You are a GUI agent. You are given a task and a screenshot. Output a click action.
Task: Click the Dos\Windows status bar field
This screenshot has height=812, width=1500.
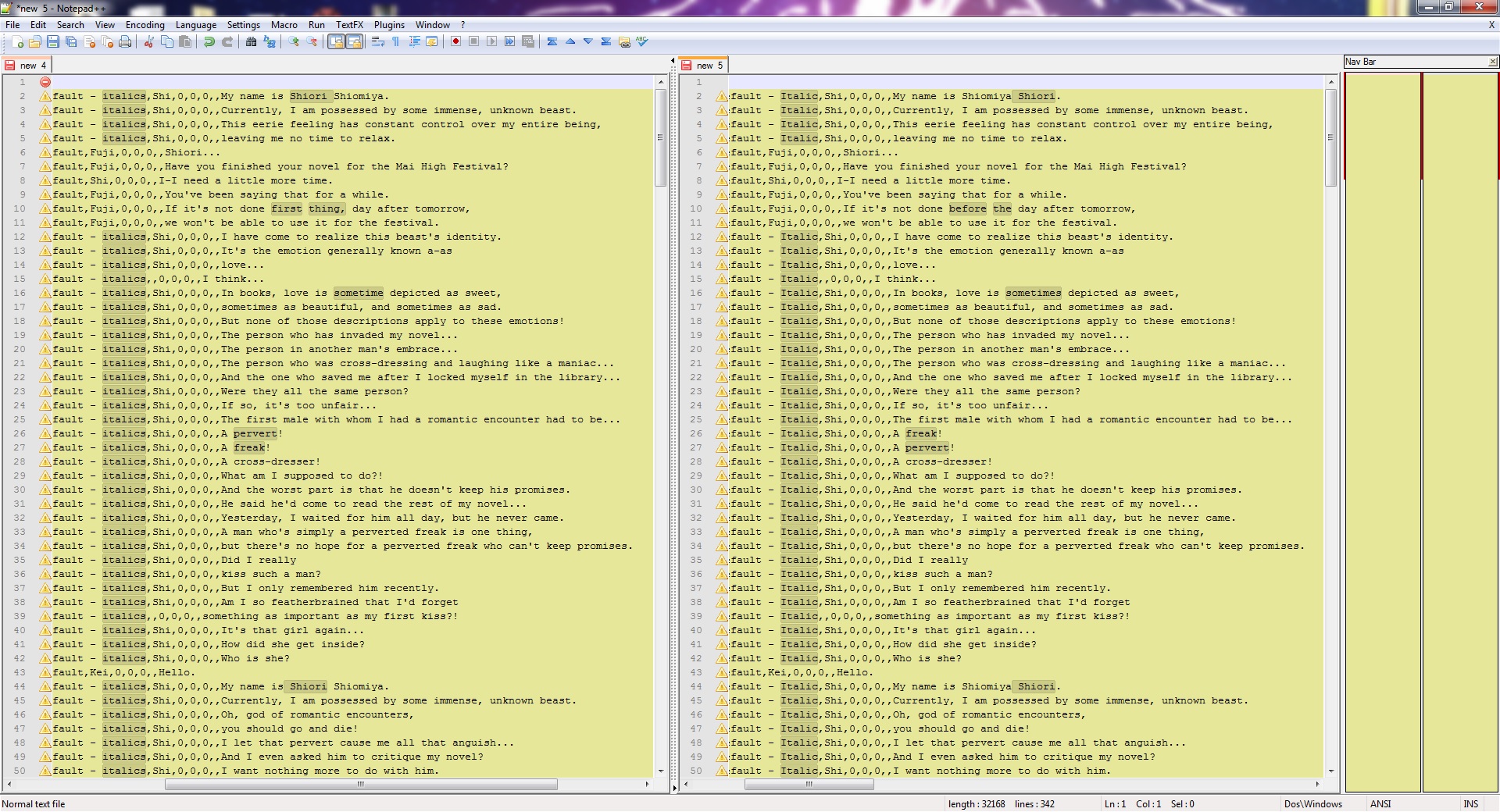tap(1312, 804)
